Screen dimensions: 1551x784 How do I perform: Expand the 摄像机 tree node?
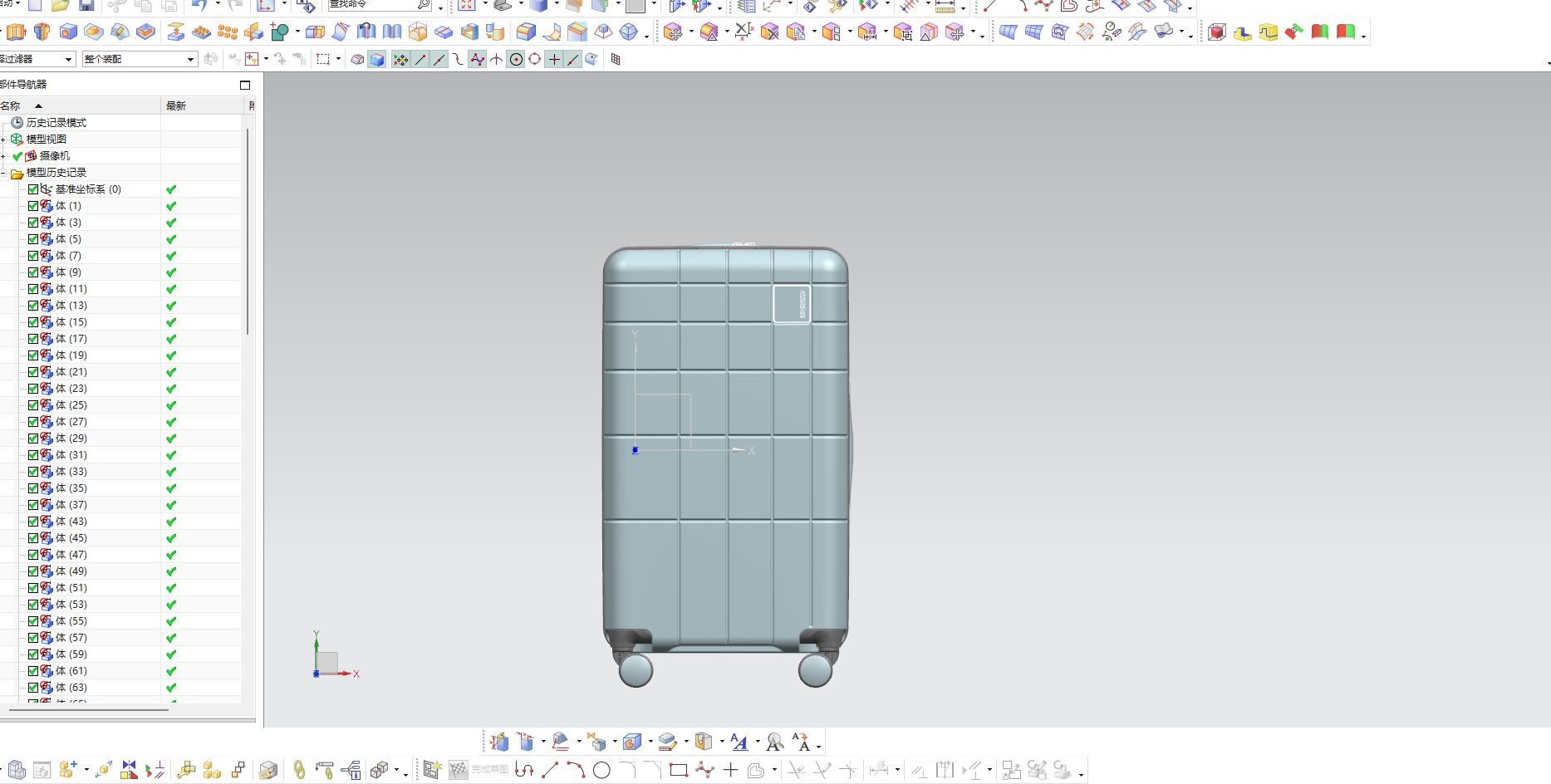click(x=3, y=156)
